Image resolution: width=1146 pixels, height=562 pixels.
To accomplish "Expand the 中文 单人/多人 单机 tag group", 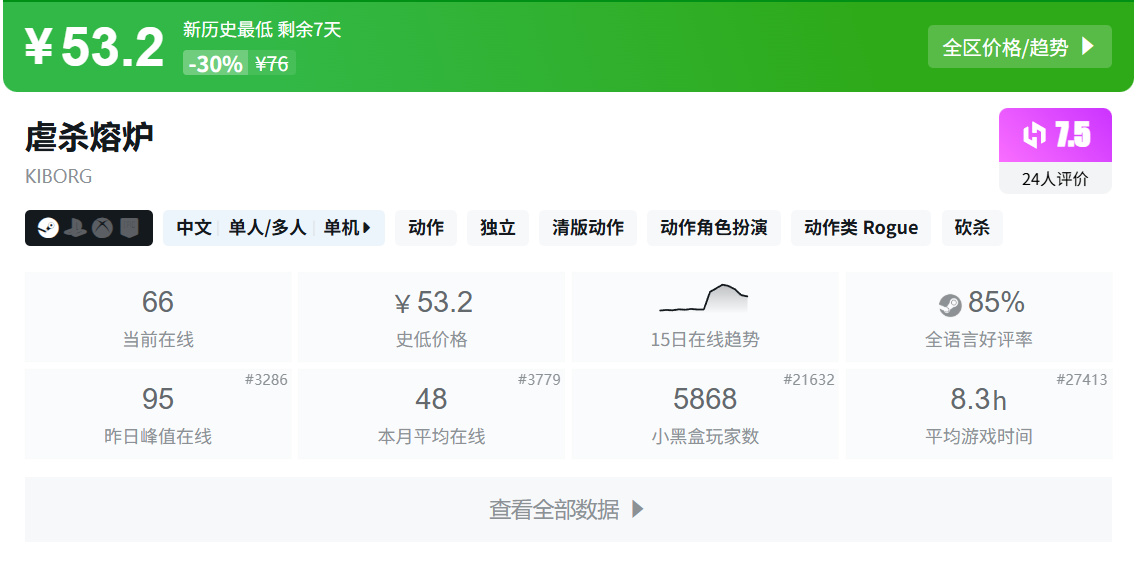I will point(274,228).
